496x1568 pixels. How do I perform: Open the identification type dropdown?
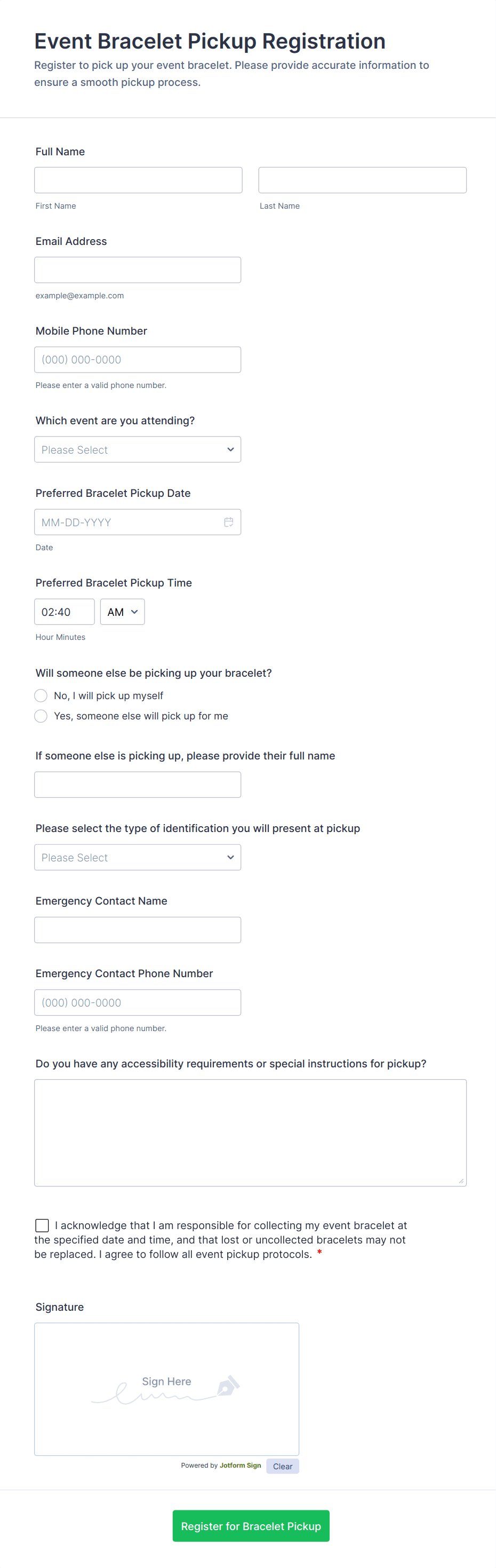coord(138,857)
